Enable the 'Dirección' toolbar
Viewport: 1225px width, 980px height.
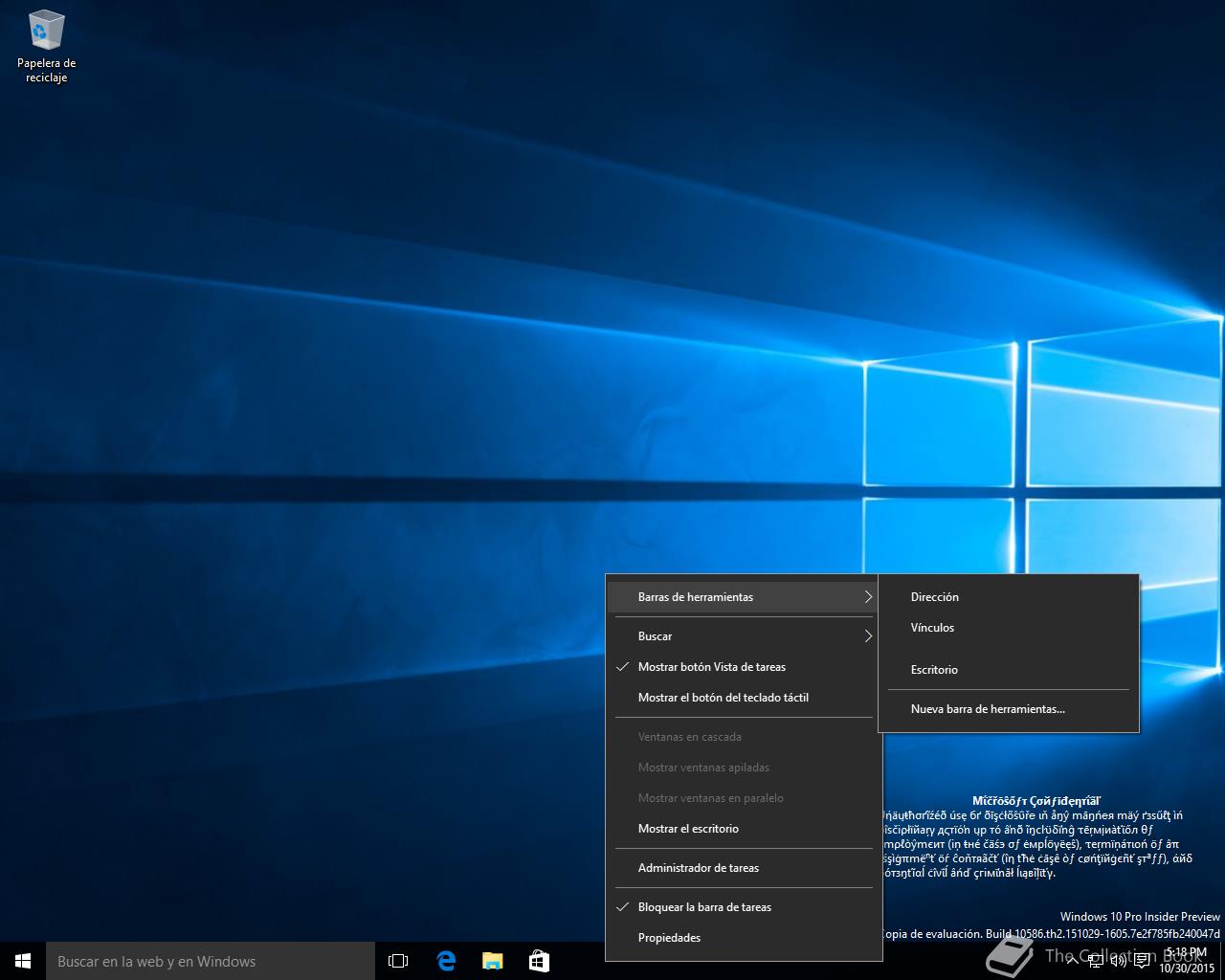coord(1009,597)
